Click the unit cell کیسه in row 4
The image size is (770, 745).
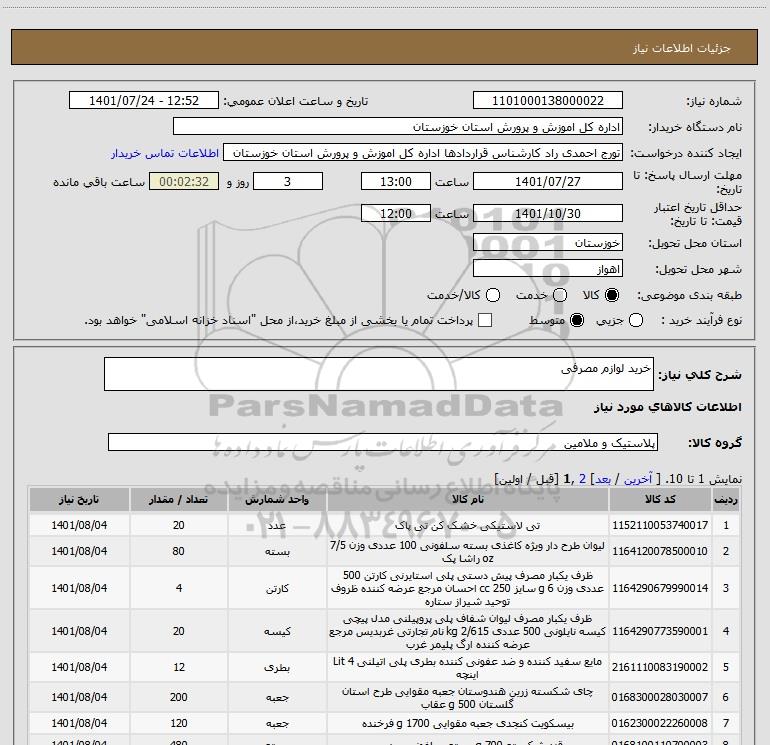click(x=277, y=631)
